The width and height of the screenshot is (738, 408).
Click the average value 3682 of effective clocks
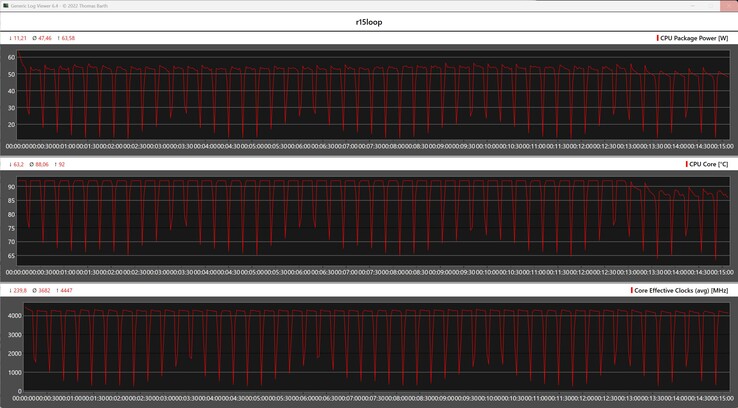[x=41, y=290]
